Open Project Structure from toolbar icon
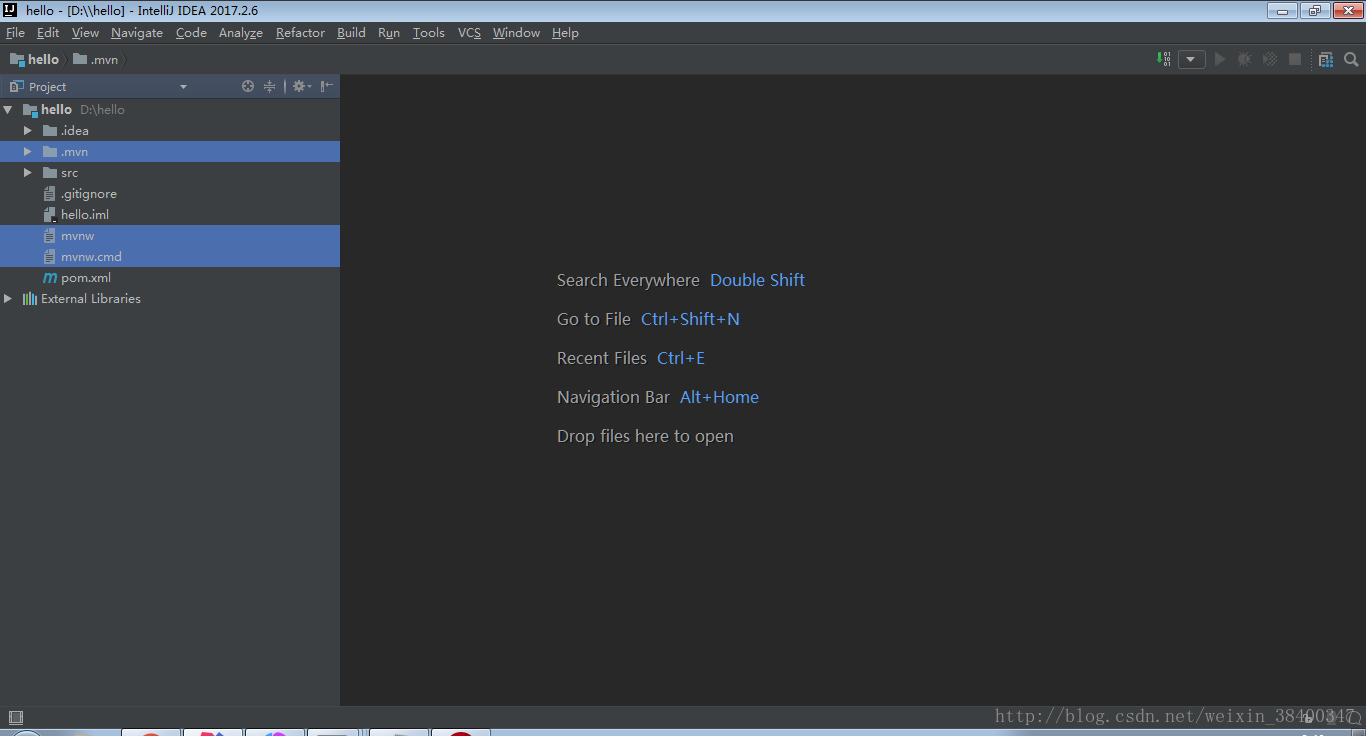Screen dimensions: 1366x736 [1326, 59]
